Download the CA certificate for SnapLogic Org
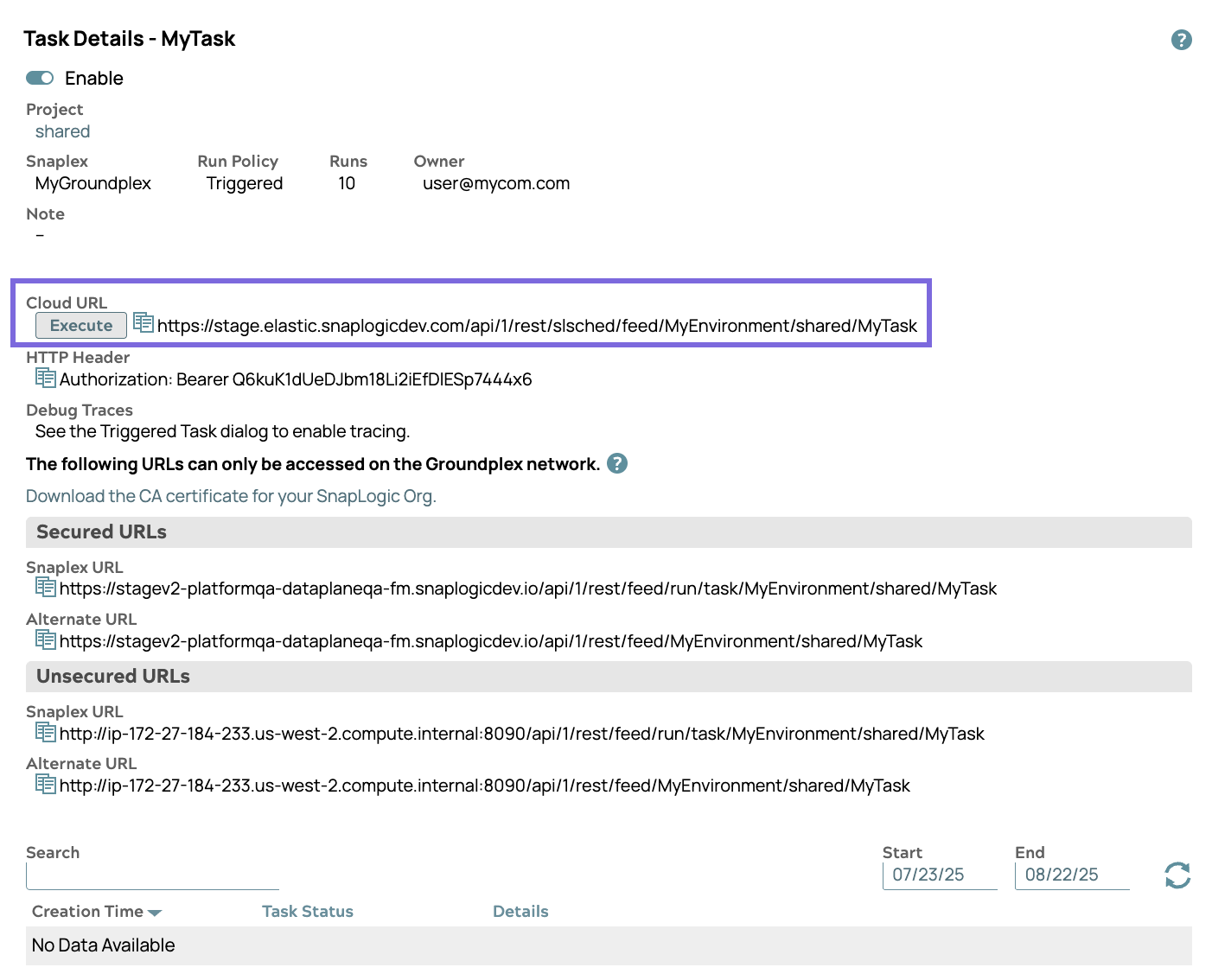 pos(230,495)
